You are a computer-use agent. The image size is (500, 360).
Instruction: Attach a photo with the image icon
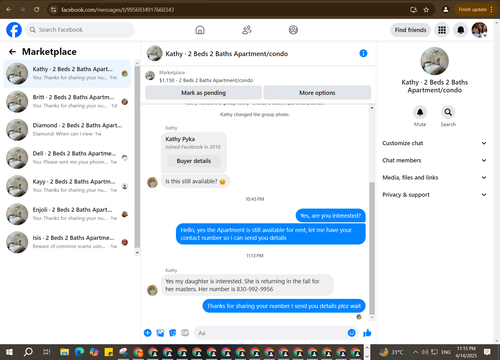[160, 333]
